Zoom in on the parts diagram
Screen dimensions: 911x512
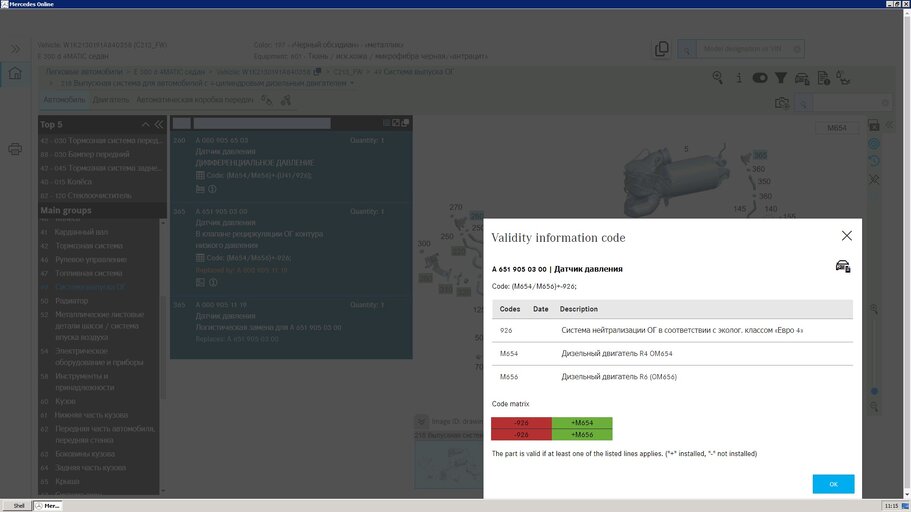[x=874, y=309]
